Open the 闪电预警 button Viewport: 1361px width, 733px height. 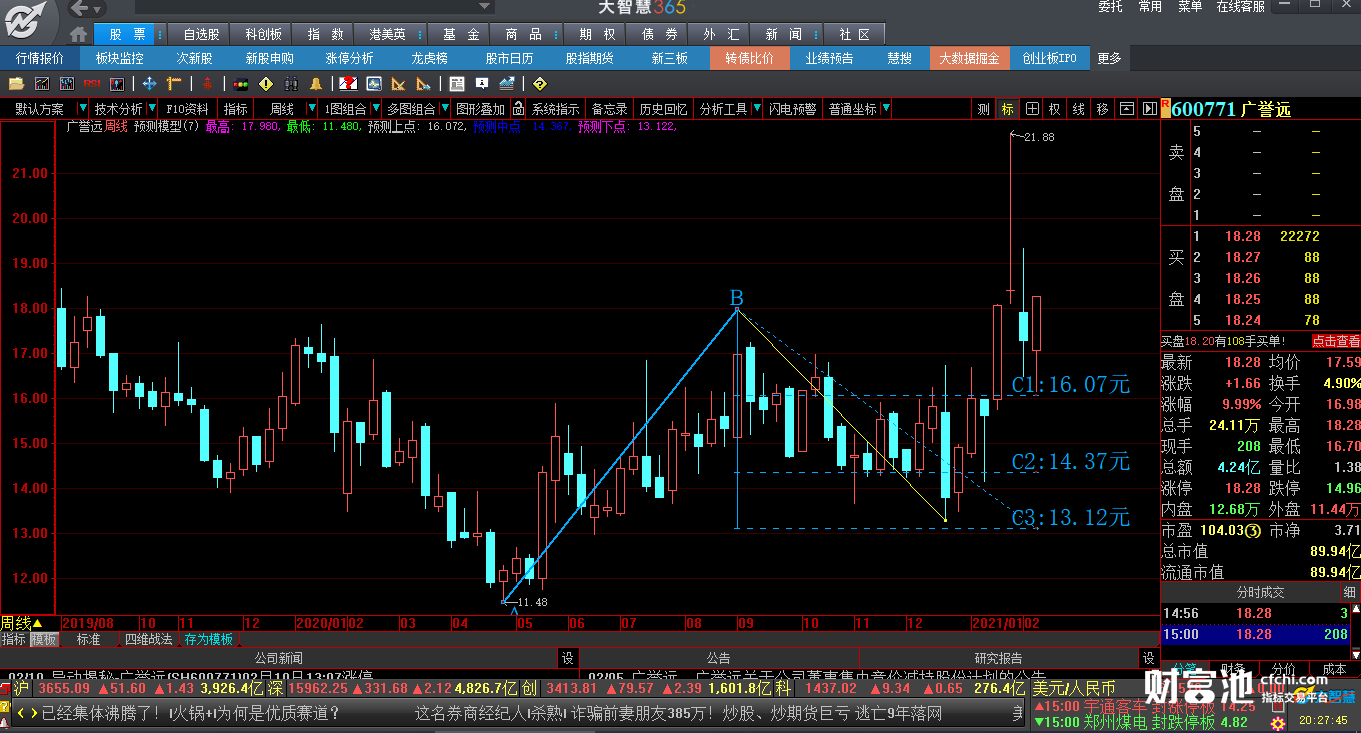tap(793, 109)
